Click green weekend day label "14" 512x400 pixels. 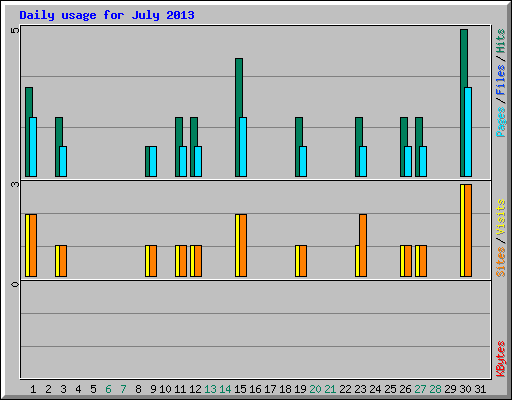click(225, 389)
